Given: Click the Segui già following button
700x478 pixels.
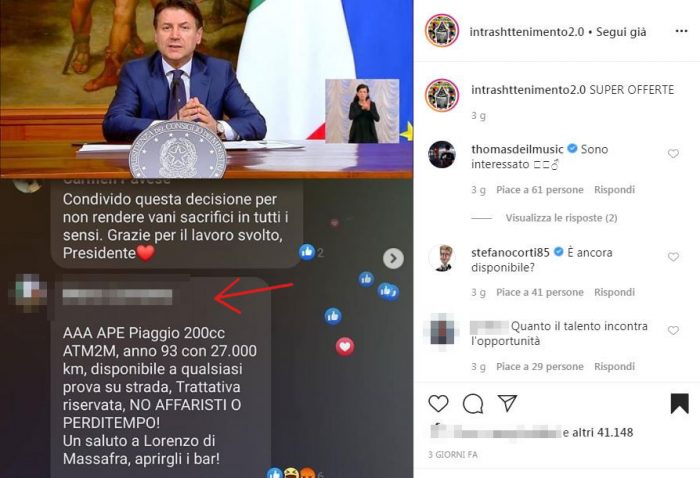Looking at the screenshot, I should 621,32.
